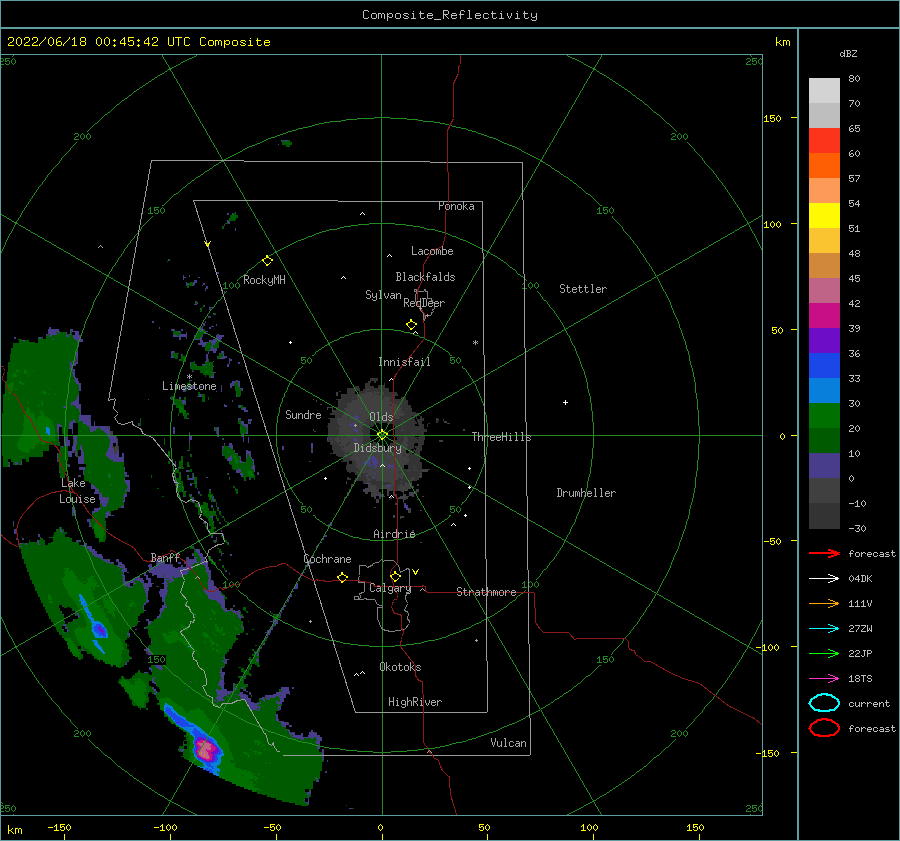
Task: Click the Strathmore town label
Action: (486, 592)
